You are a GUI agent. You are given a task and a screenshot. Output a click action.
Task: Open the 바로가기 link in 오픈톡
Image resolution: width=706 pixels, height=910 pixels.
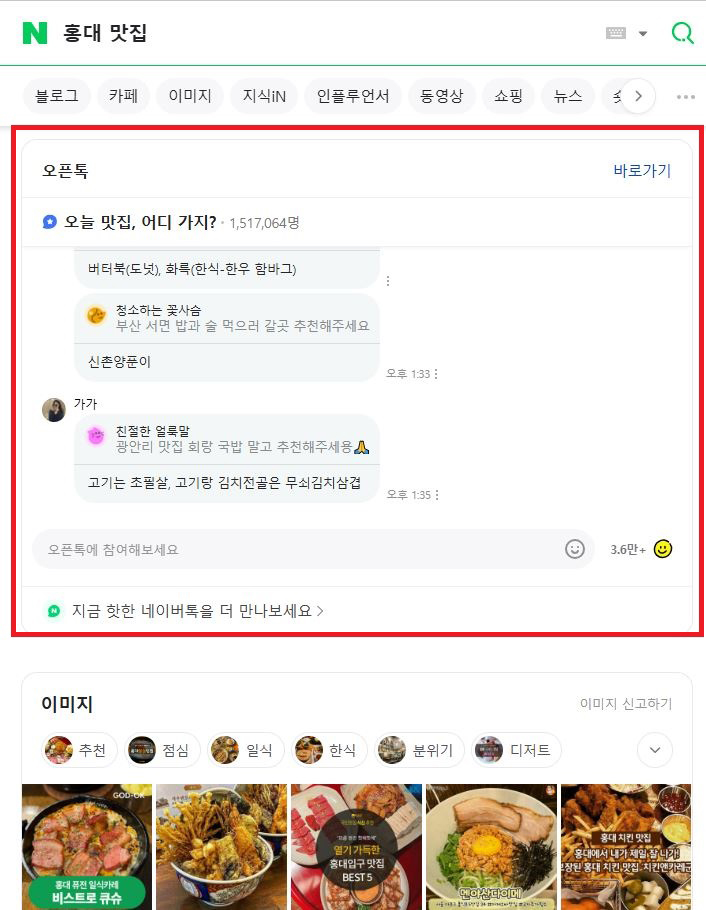point(642,171)
